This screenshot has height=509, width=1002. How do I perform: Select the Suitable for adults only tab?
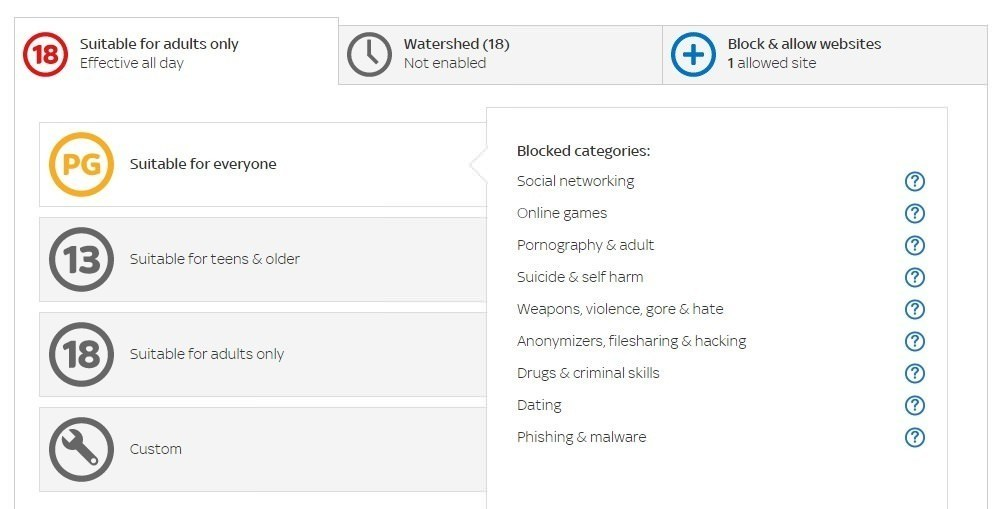[x=176, y=51]
